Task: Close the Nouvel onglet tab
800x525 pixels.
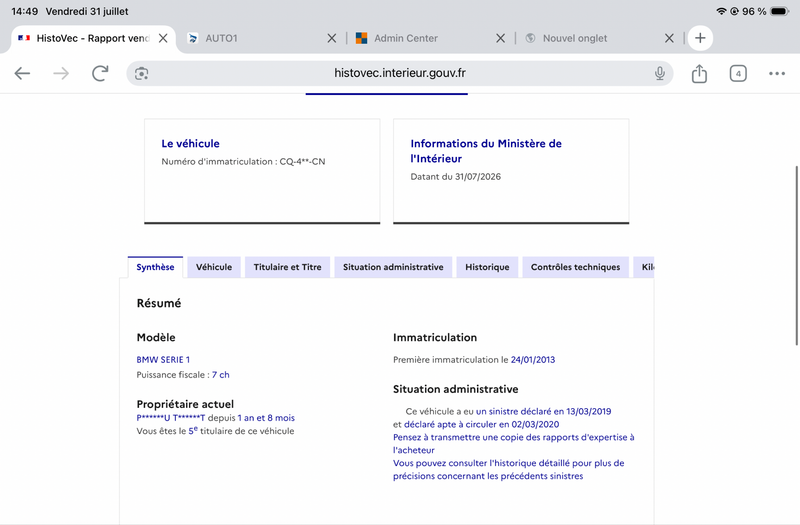Action: click(x=669, y=38)
